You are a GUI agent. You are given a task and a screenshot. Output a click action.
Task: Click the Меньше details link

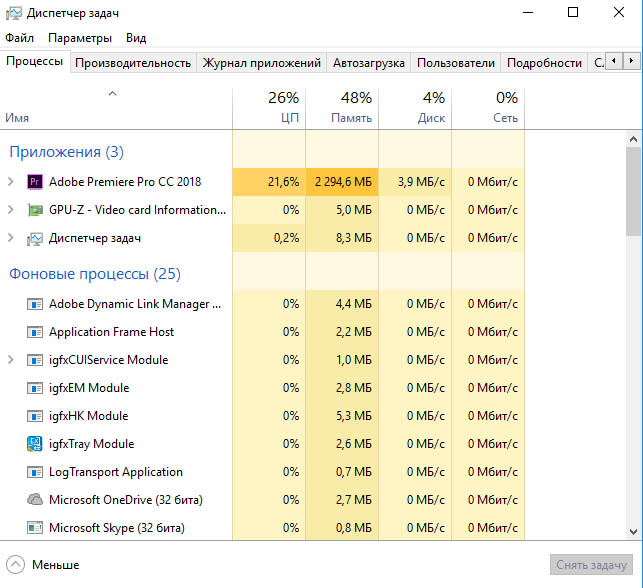point(56,565)
